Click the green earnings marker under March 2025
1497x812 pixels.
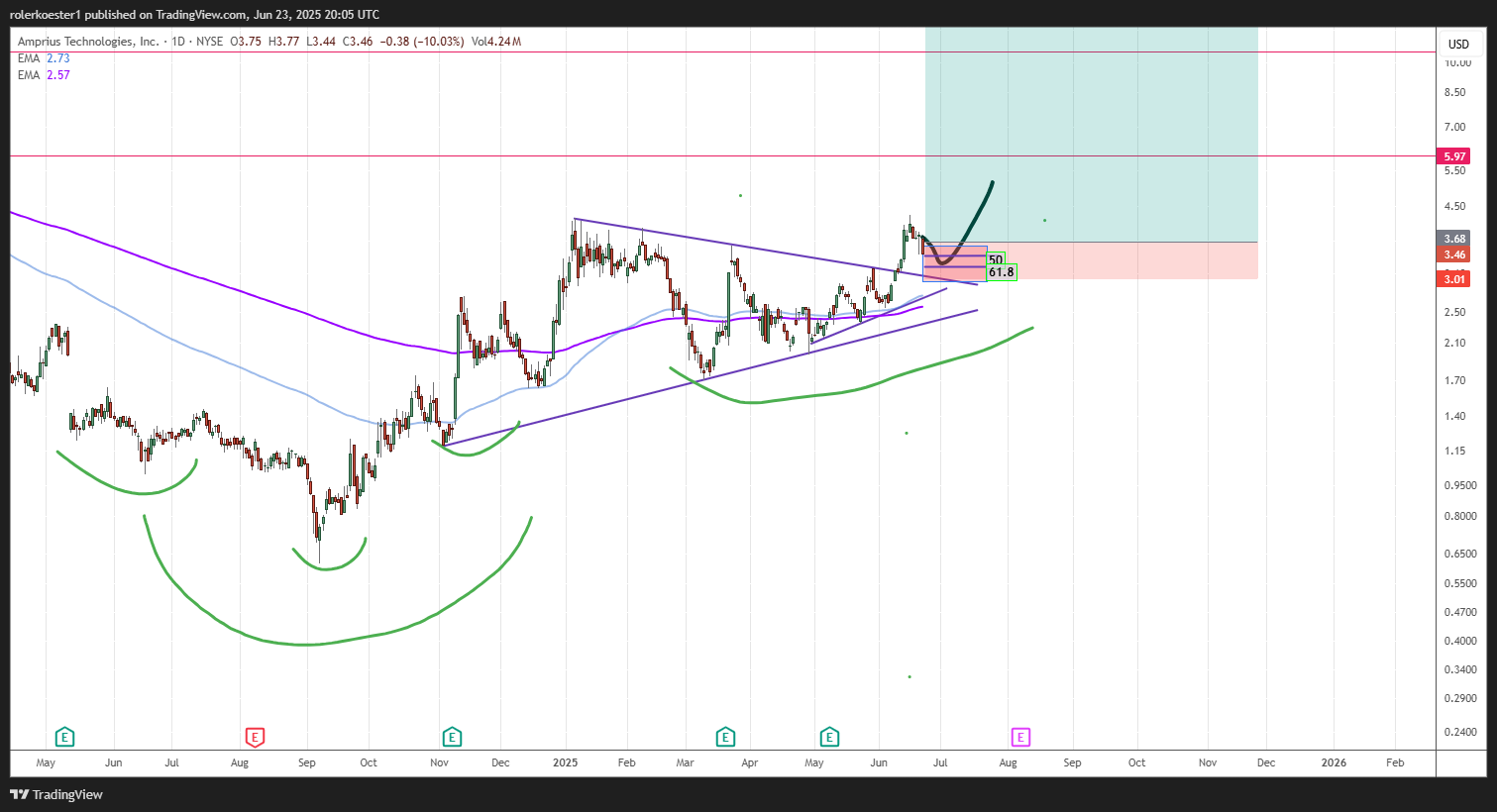click(725, 737)
